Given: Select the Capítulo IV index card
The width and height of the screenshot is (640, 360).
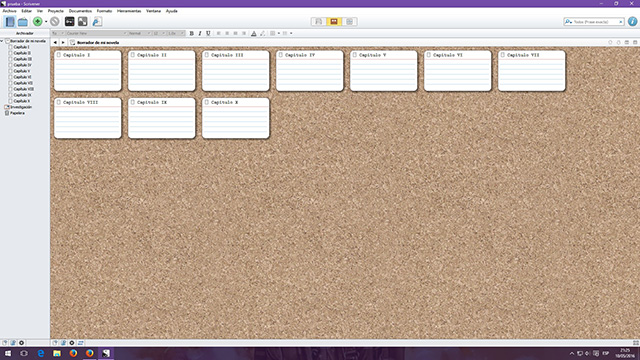Looking at the screenshot, I should [x=310, y=71].
